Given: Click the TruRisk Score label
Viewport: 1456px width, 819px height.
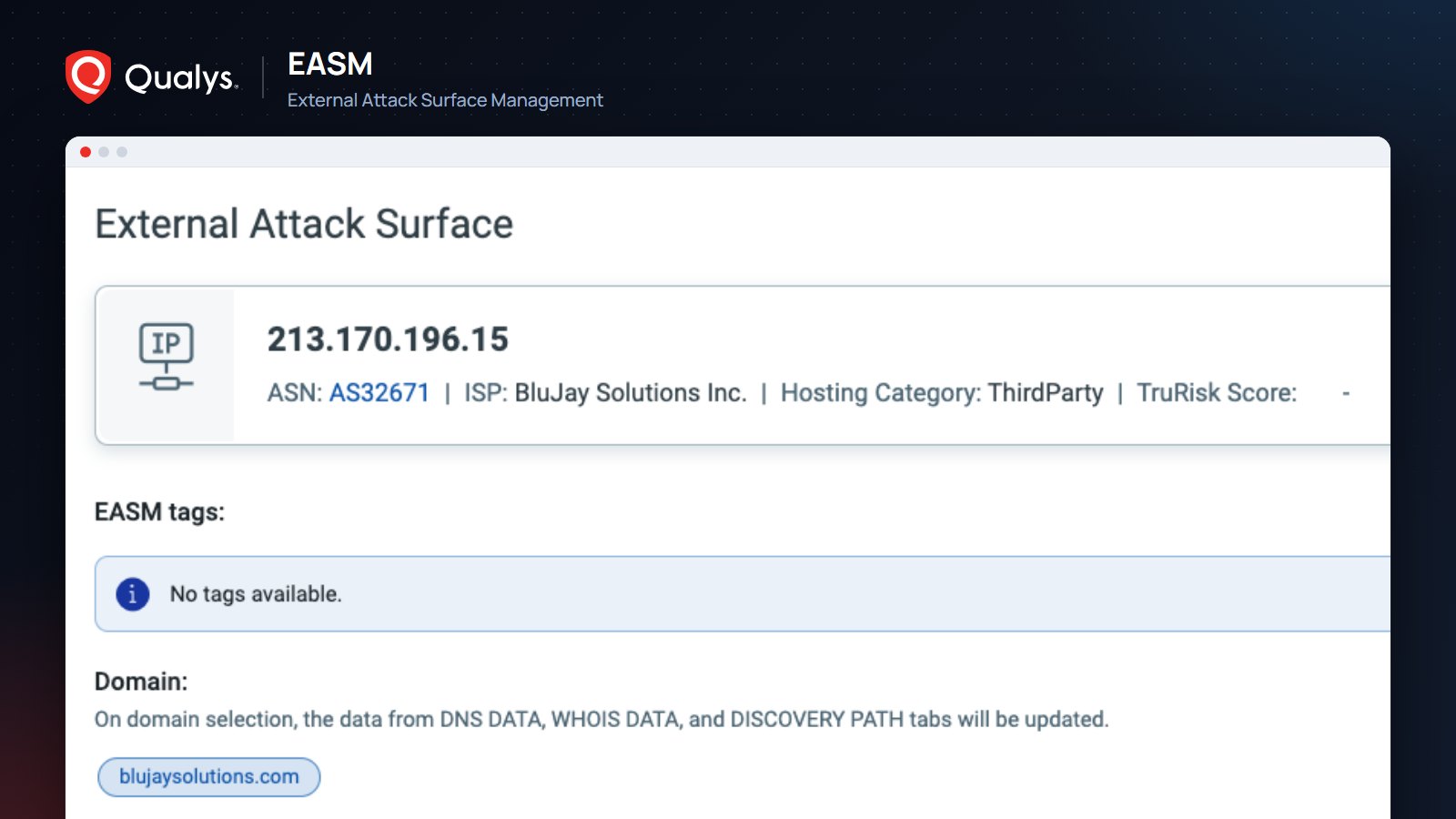Looking at the screenshot, I should tap(1217, 392).
